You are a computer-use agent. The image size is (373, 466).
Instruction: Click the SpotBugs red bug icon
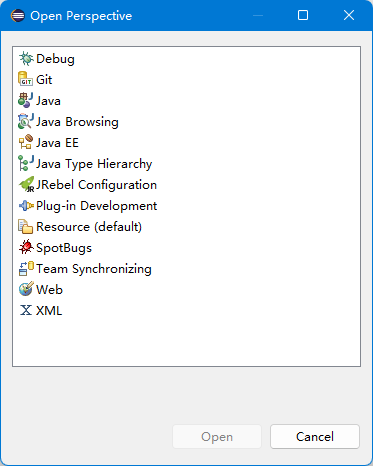click(x=26, y=248)
